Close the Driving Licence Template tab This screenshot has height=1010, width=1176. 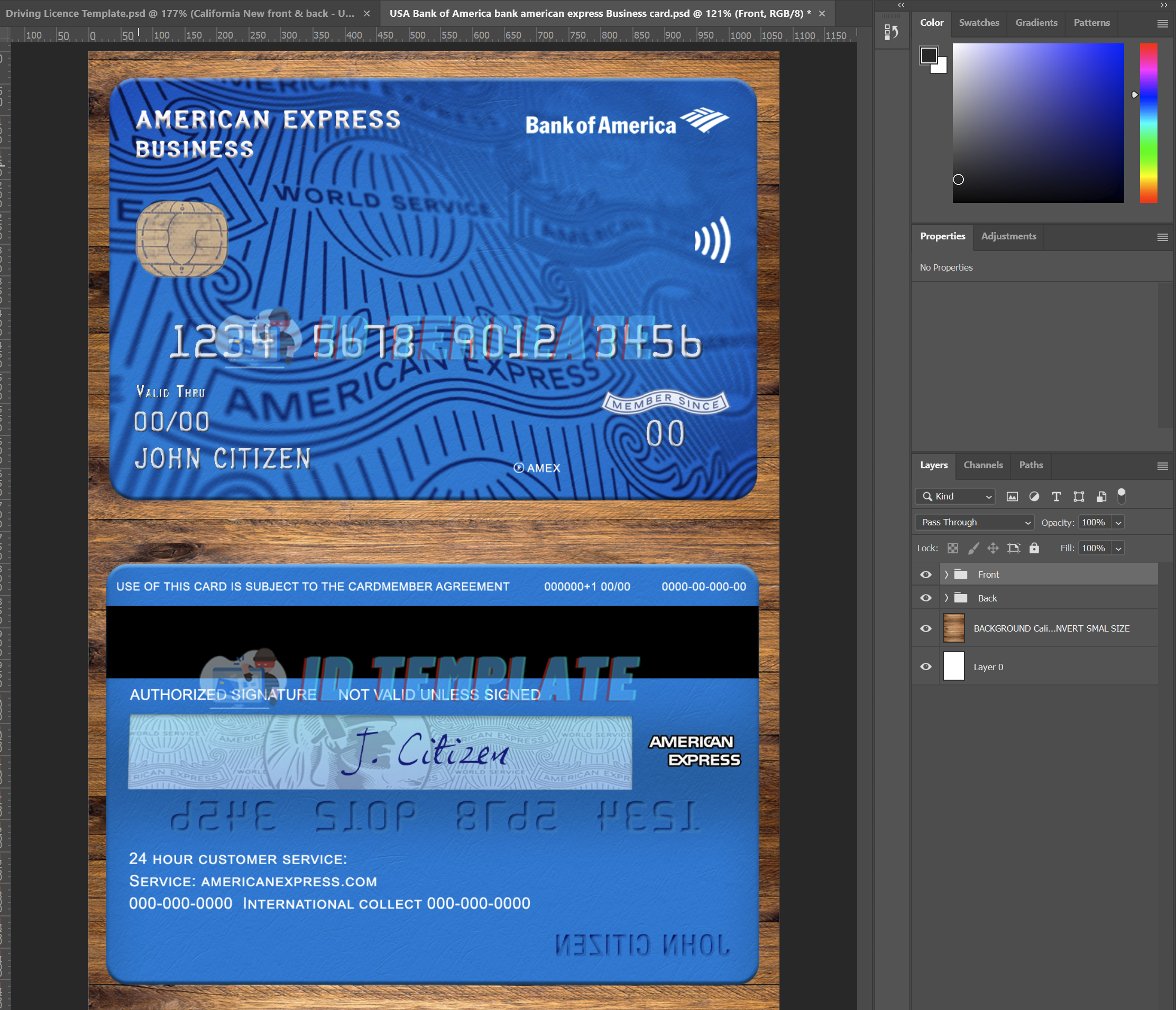tap(366, 13)
